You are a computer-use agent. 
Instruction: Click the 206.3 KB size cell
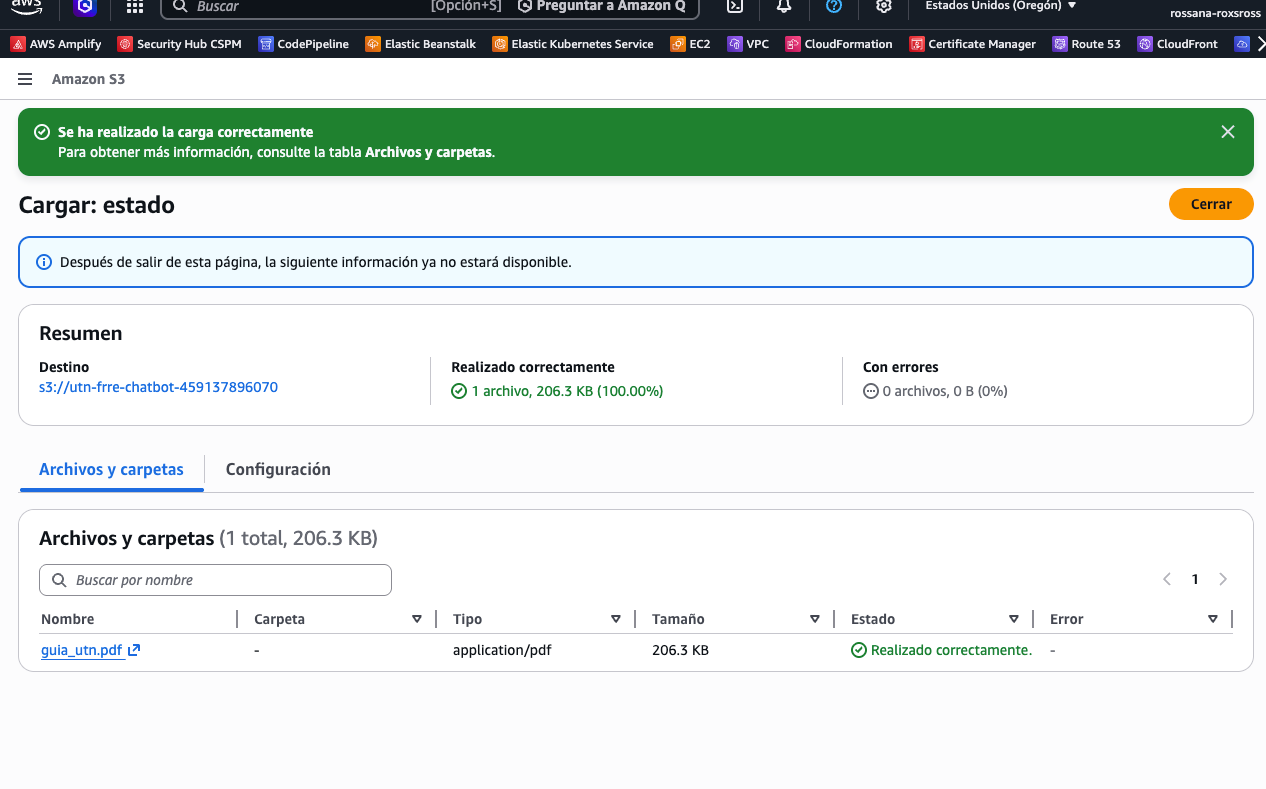tap(680, 650)
